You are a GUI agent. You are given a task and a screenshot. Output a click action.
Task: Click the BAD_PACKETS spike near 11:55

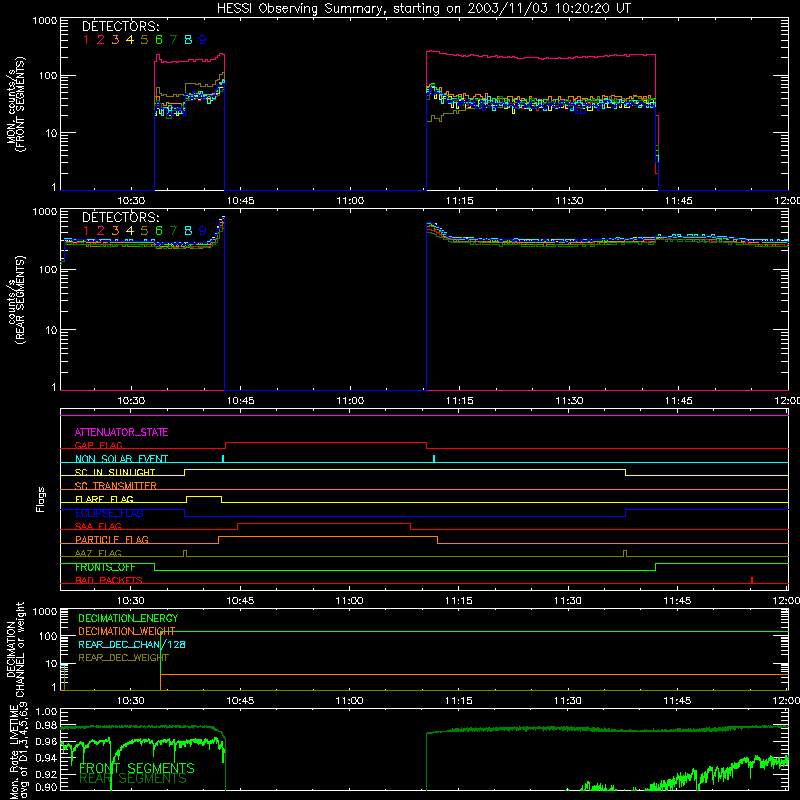click(752, 580)
